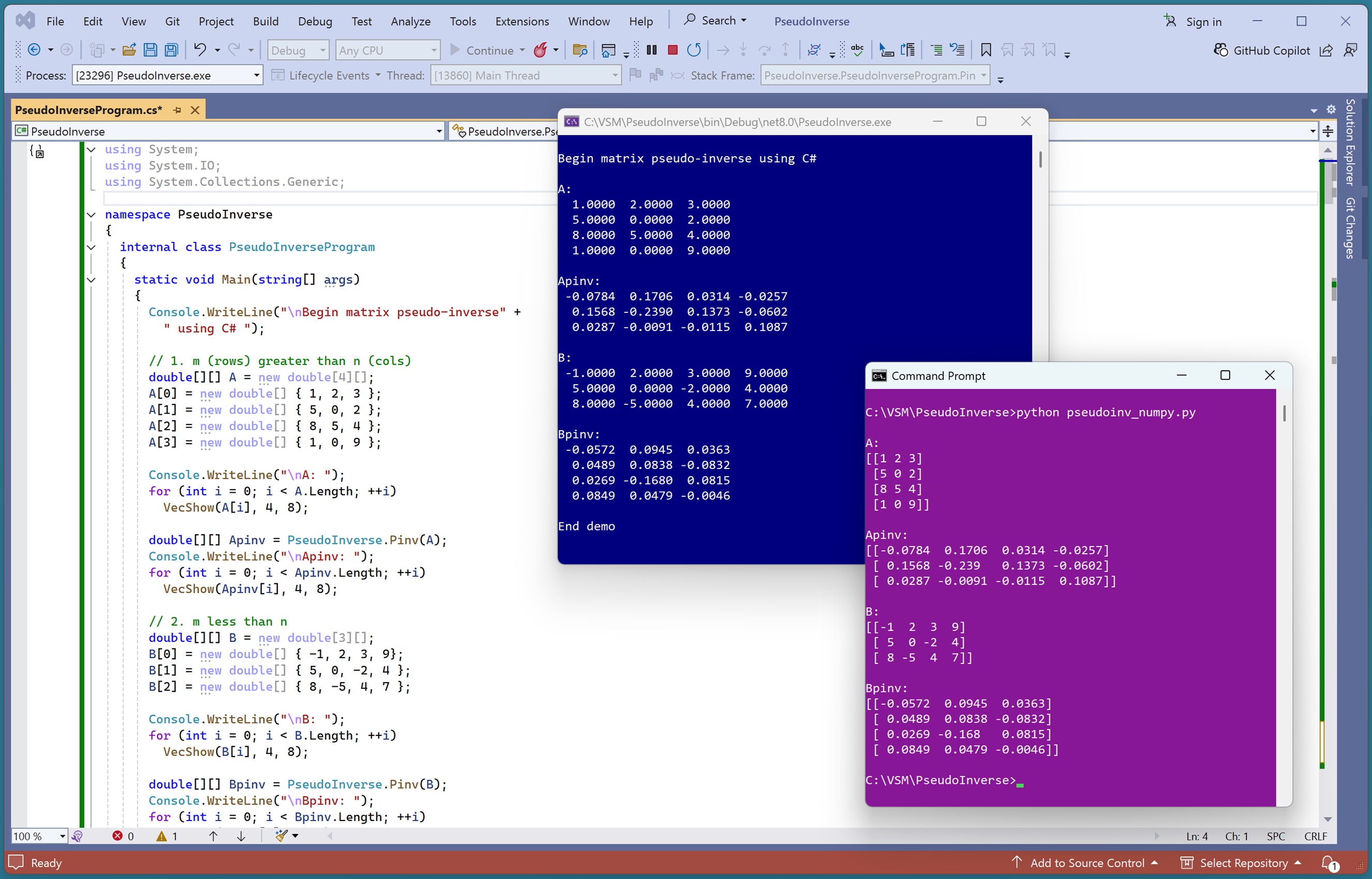
Task: Click the Open File folder icon
Action: 129,50
